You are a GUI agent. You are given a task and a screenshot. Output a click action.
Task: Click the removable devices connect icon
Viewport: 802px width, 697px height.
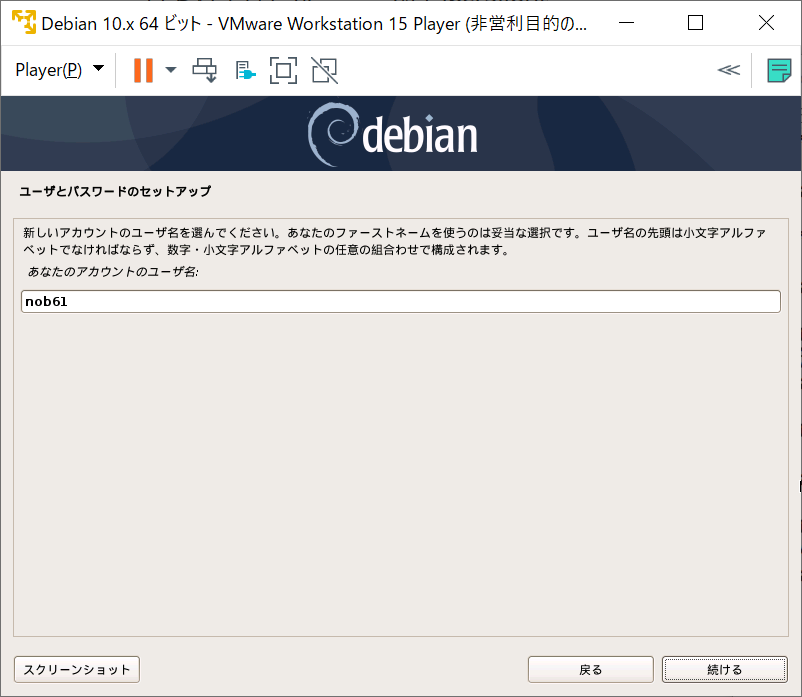245,71
